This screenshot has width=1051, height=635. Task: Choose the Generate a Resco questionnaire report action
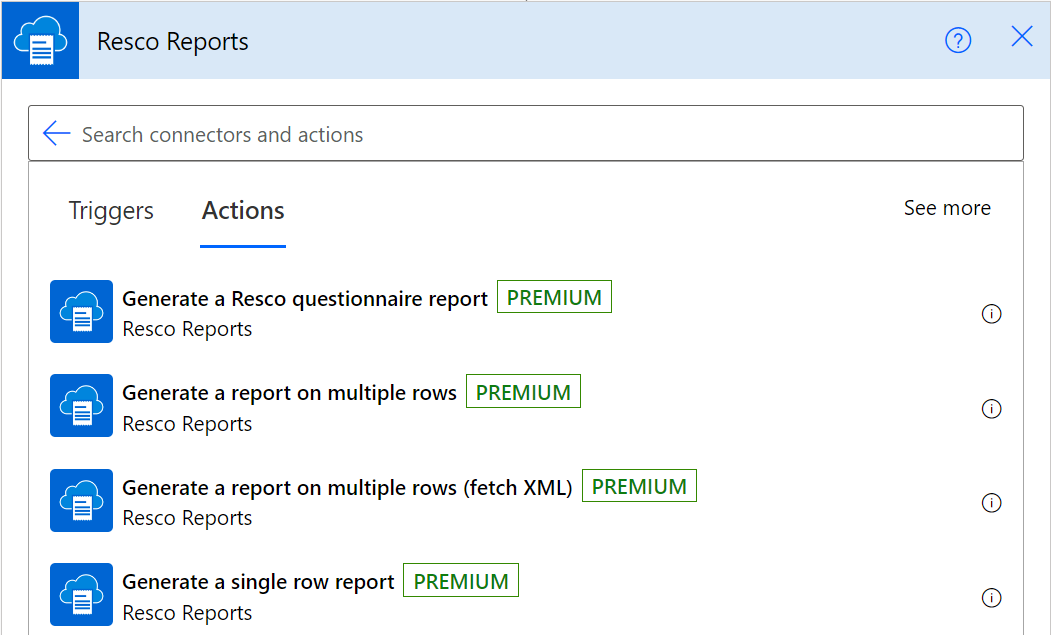(x=305, y=299)
